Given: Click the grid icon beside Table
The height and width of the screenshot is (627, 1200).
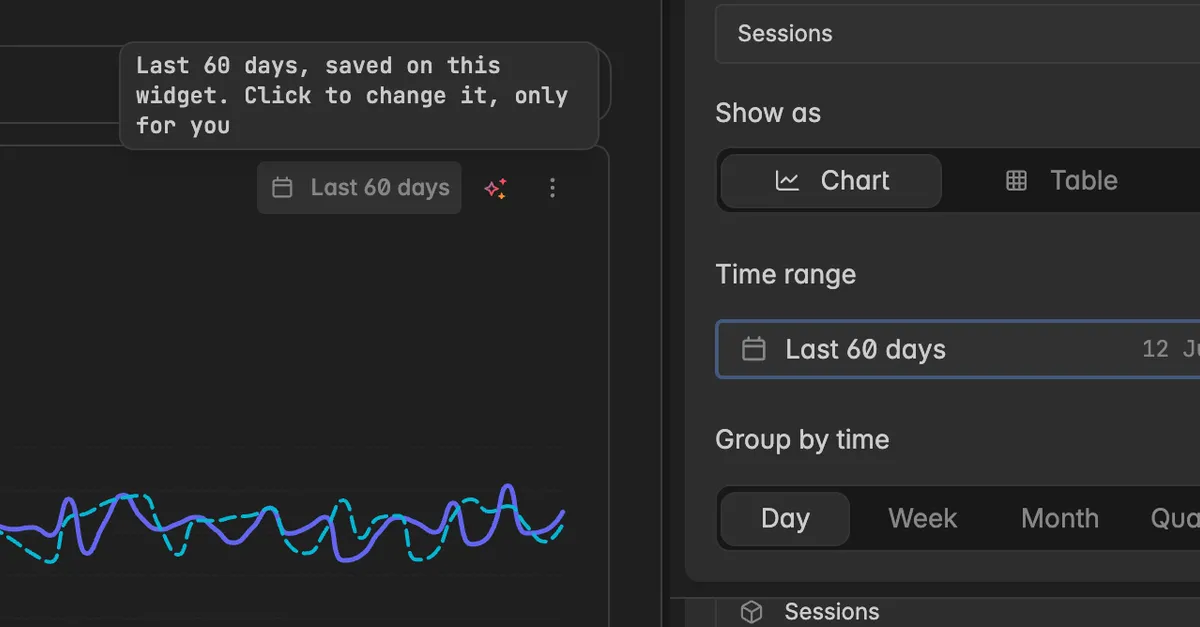Looking at the screenshot, I should [1016, 181].
